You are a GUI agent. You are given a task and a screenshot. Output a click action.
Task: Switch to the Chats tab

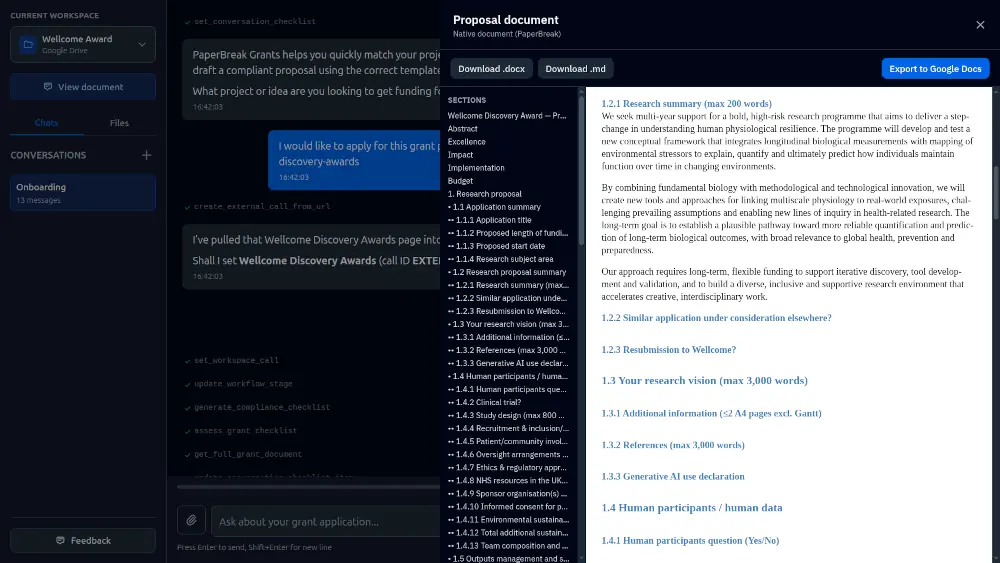click(x=47, y=122)
